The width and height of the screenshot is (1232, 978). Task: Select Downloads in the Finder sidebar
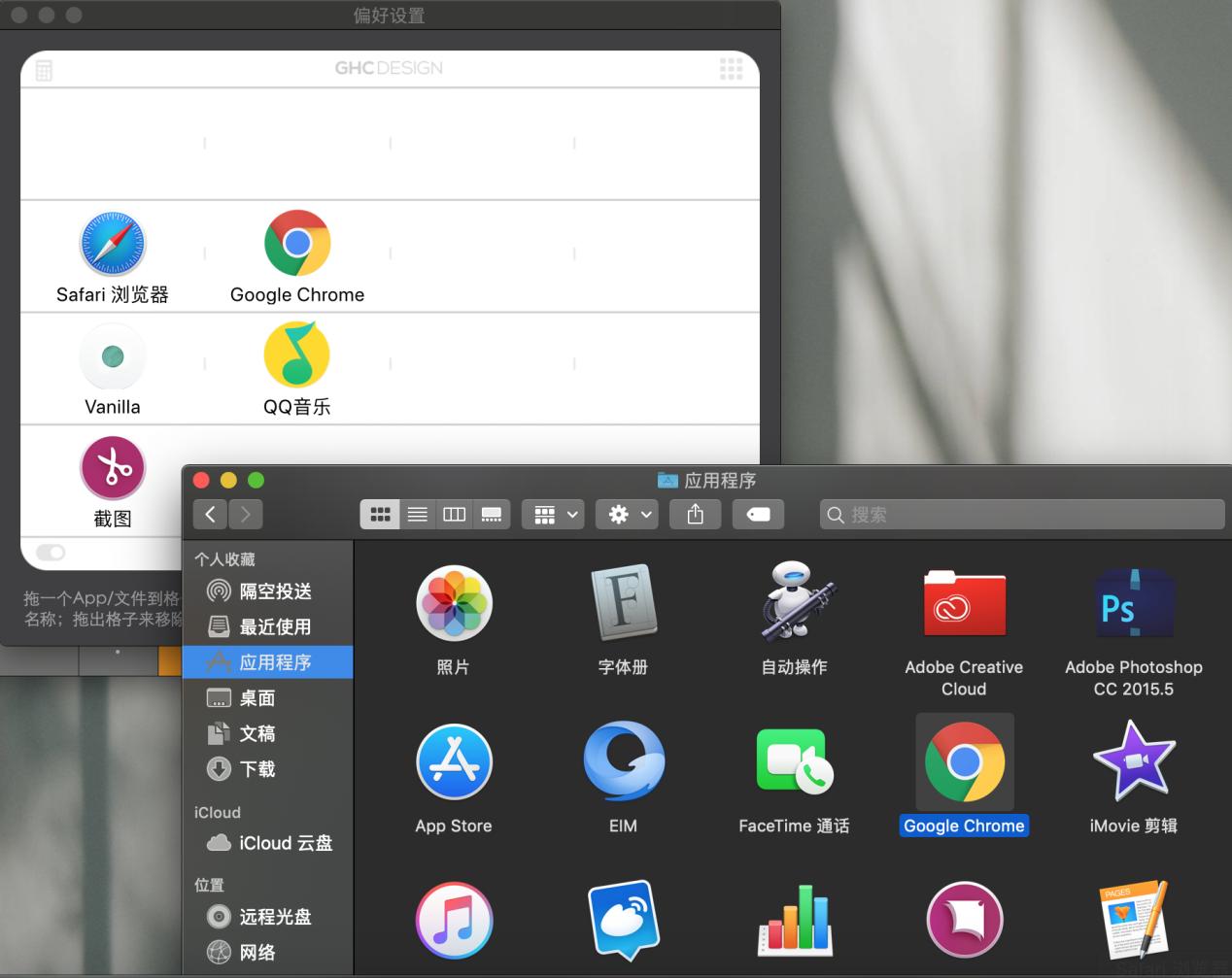point(257,769)
